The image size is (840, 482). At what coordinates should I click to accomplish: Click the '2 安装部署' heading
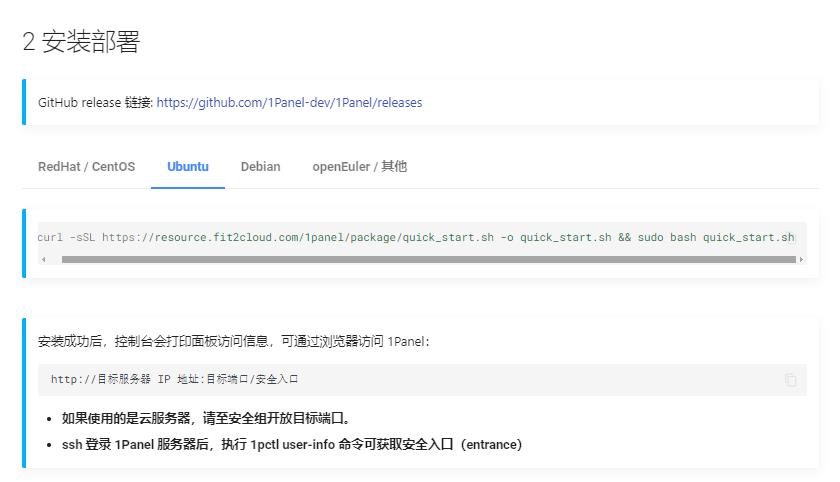pyautogui.click(x=81, y=41)
